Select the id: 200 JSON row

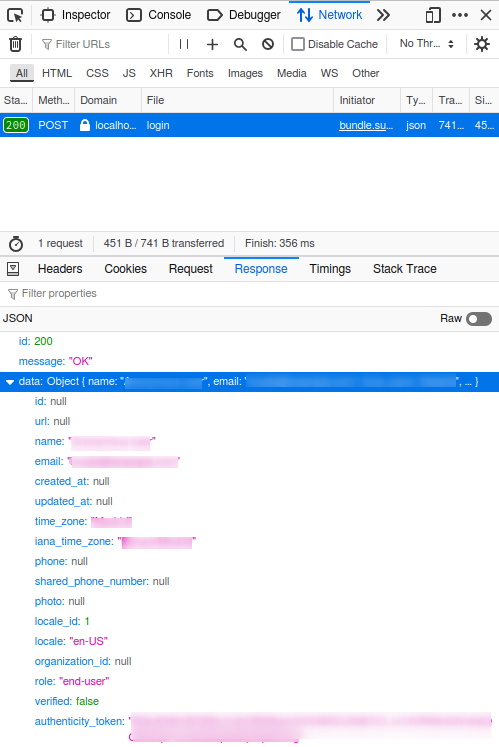click(x=249, y=341)
